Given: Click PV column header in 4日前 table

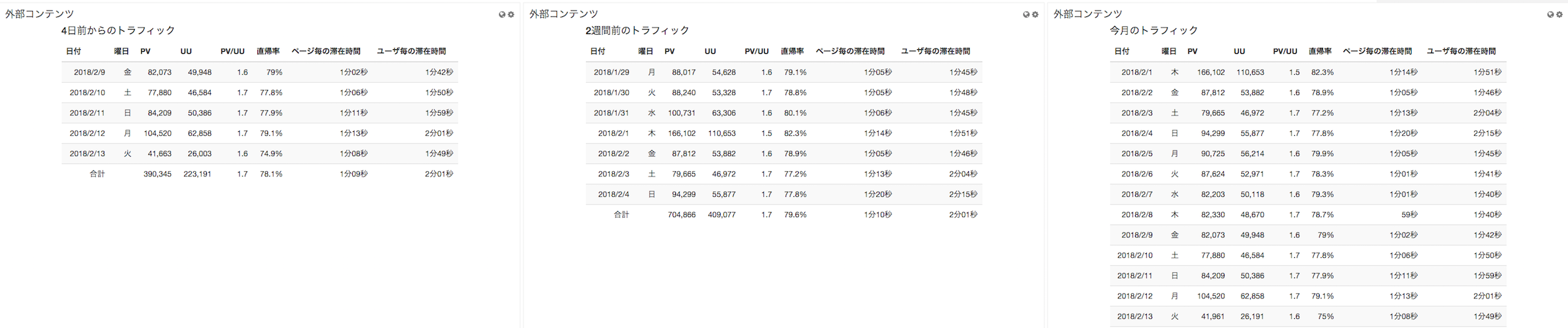Looking at the screenshot, I should point(146,51).
